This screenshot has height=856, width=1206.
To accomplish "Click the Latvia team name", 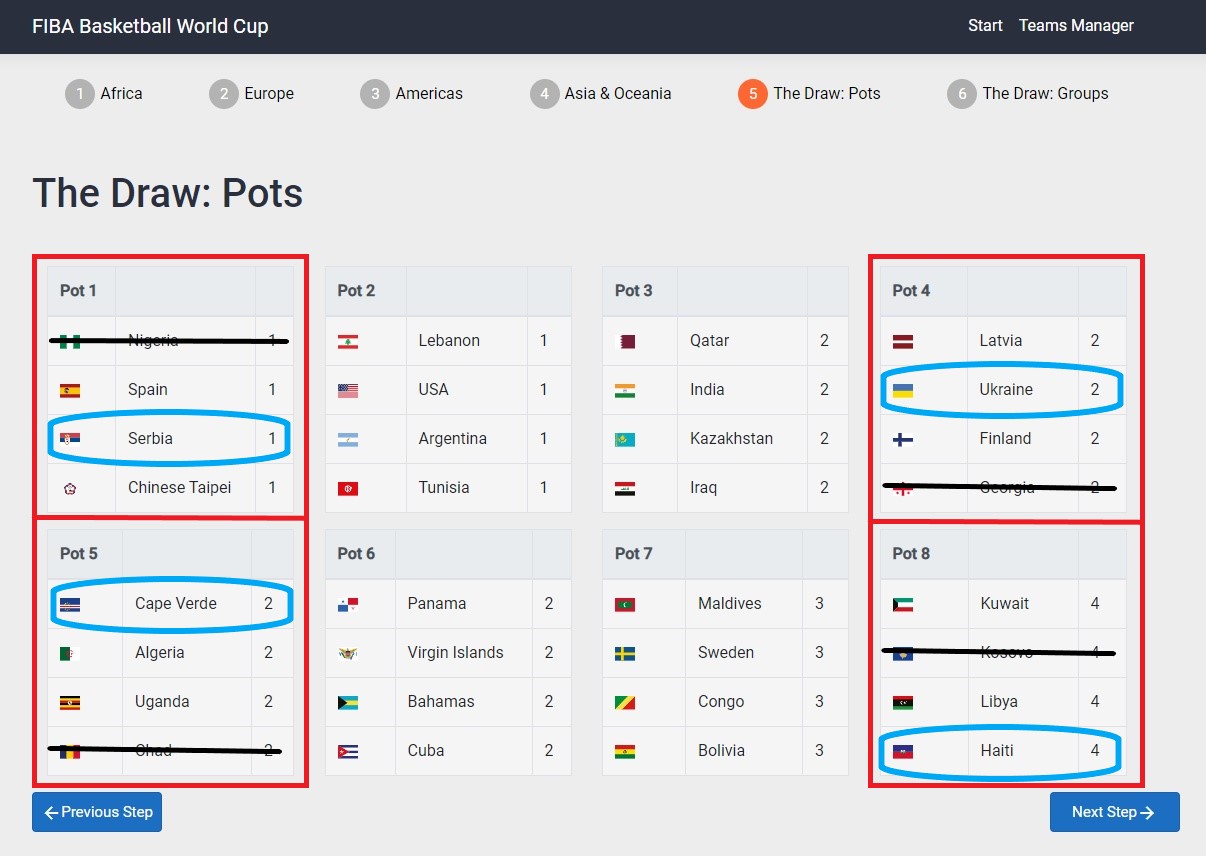I will coord(1001,341).
